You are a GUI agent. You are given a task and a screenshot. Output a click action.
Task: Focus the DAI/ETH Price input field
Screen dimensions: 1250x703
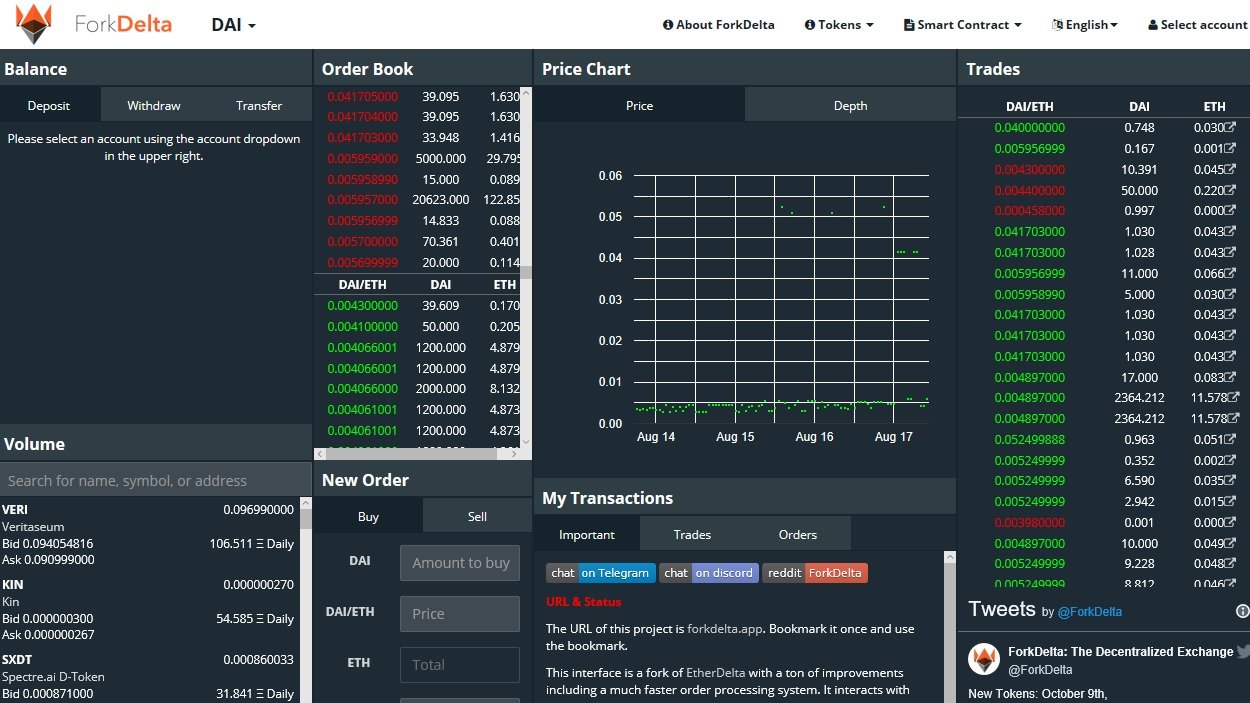point(460,614)
